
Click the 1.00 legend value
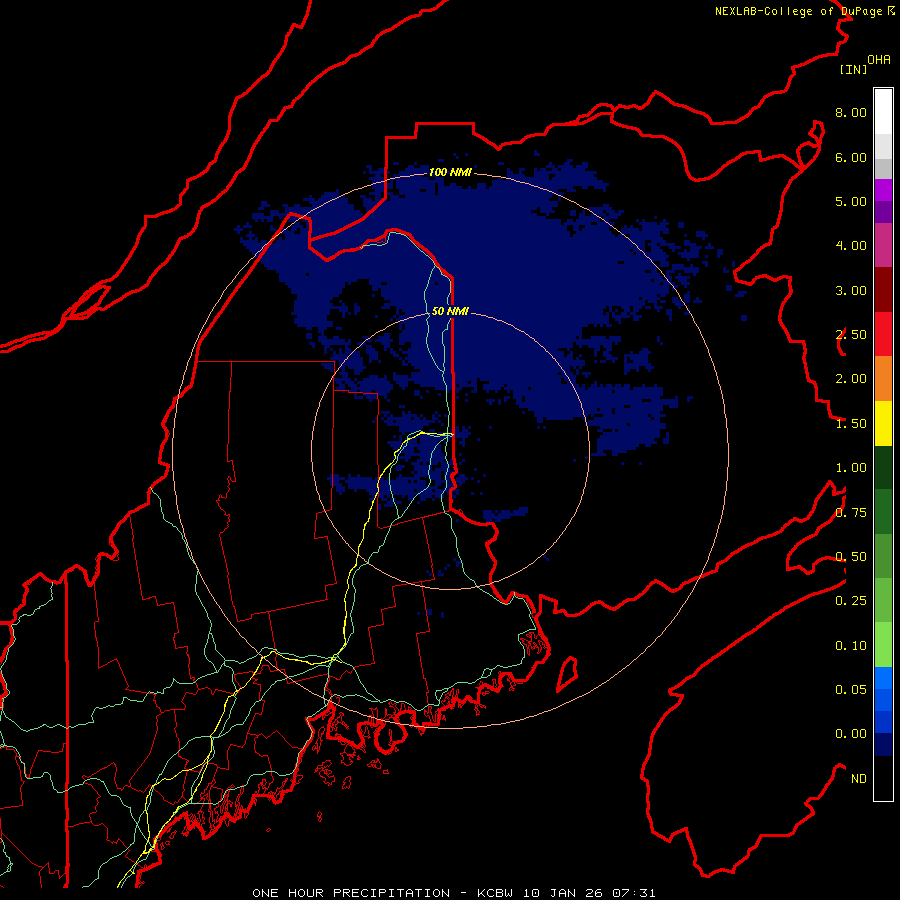(851, 468)
